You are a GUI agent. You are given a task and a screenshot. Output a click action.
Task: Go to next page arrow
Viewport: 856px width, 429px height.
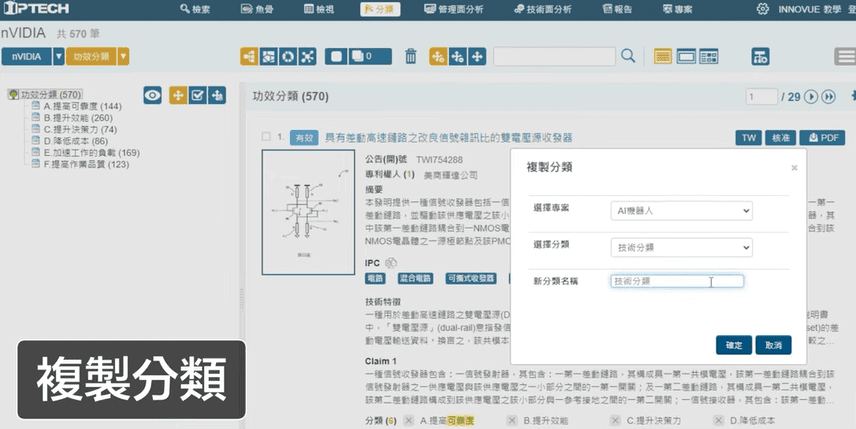click(812, 96)
